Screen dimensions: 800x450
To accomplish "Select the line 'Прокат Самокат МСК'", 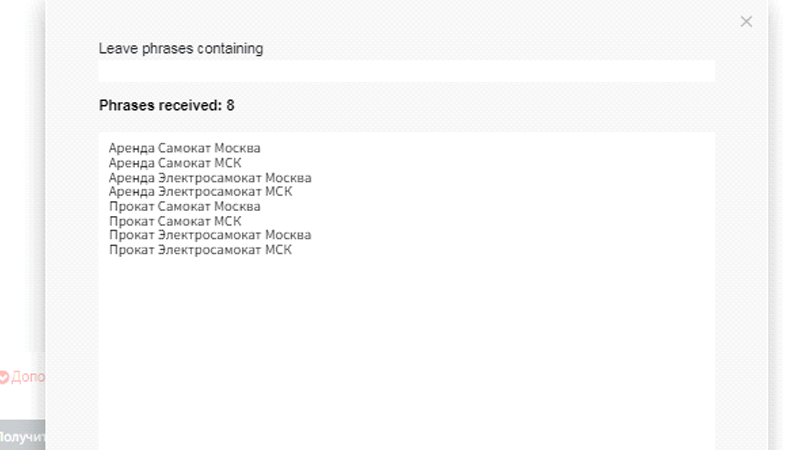I will coord(175,221).
